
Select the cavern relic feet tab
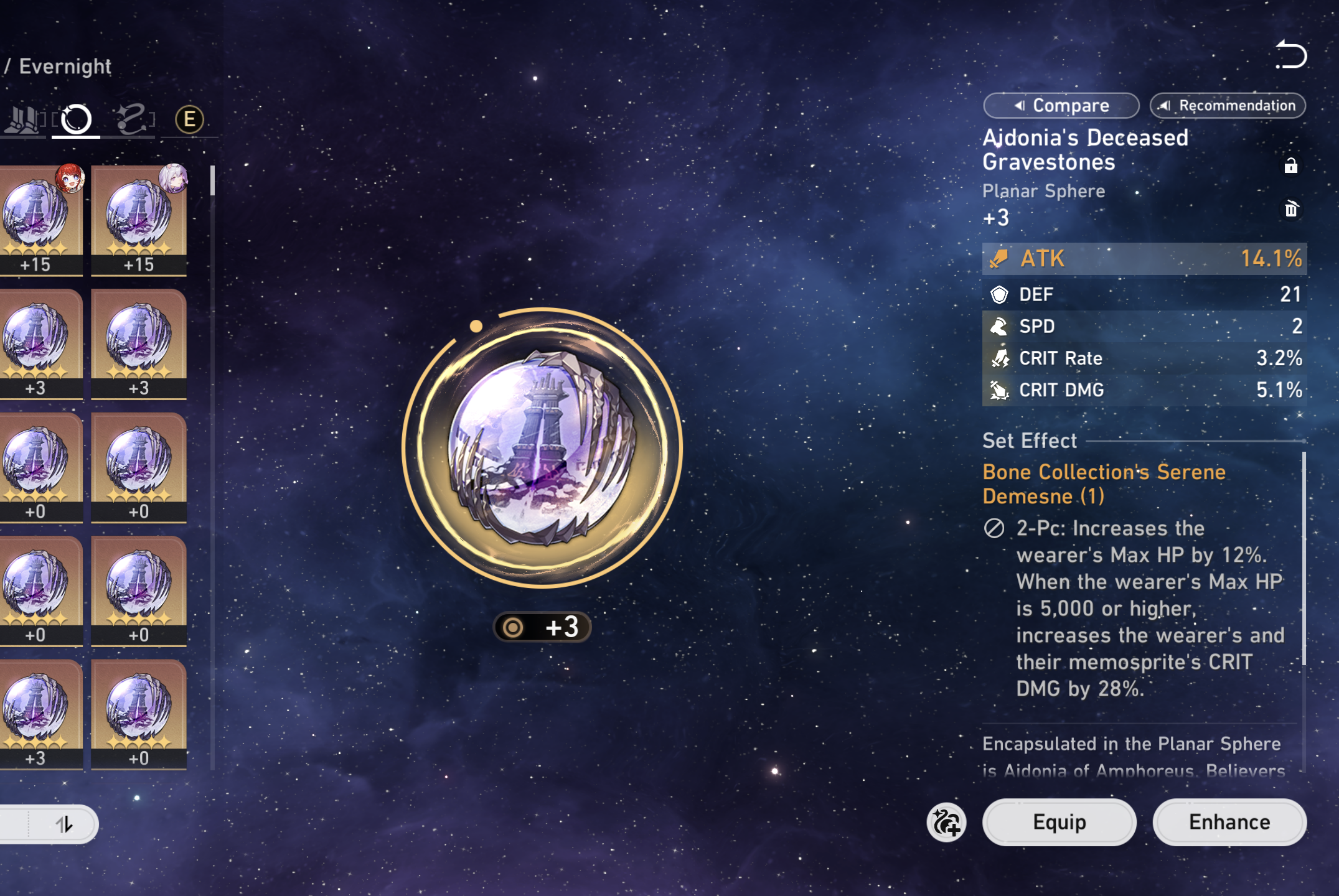(22, 119)
